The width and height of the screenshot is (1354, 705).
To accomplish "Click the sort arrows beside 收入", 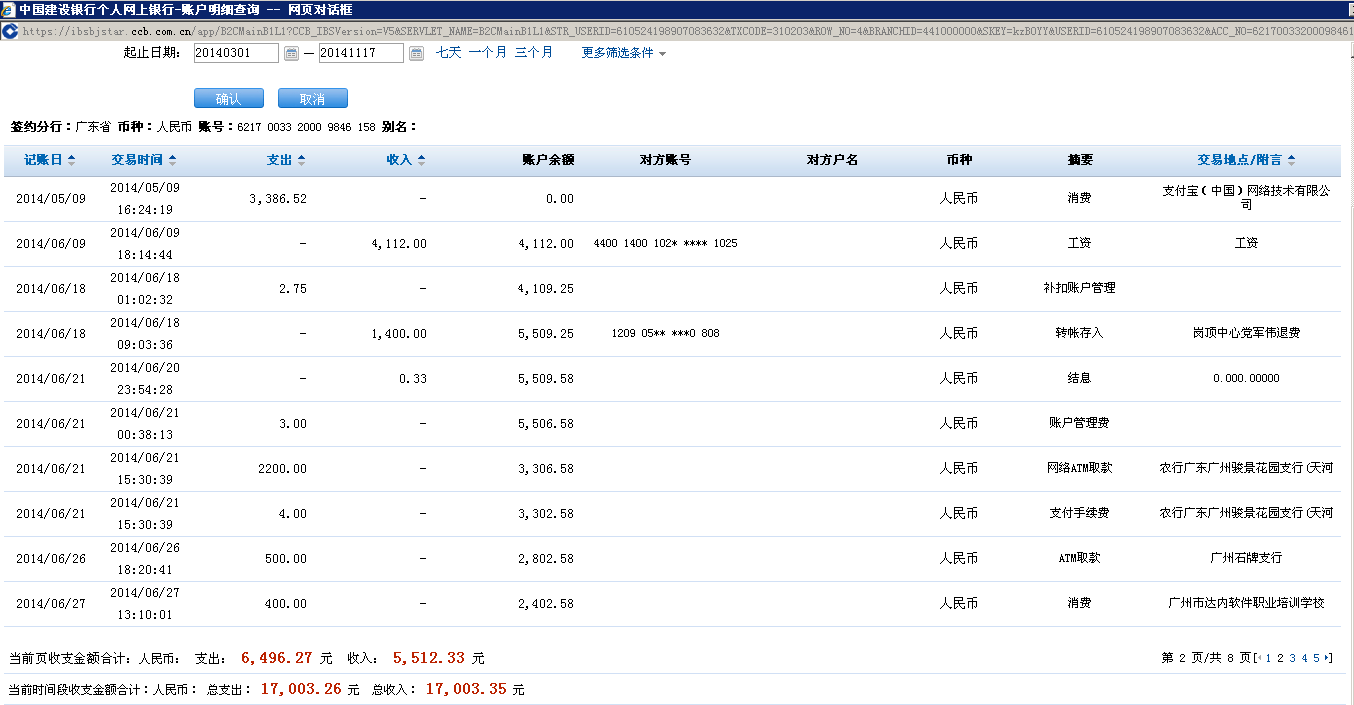I will pos(422,160).
